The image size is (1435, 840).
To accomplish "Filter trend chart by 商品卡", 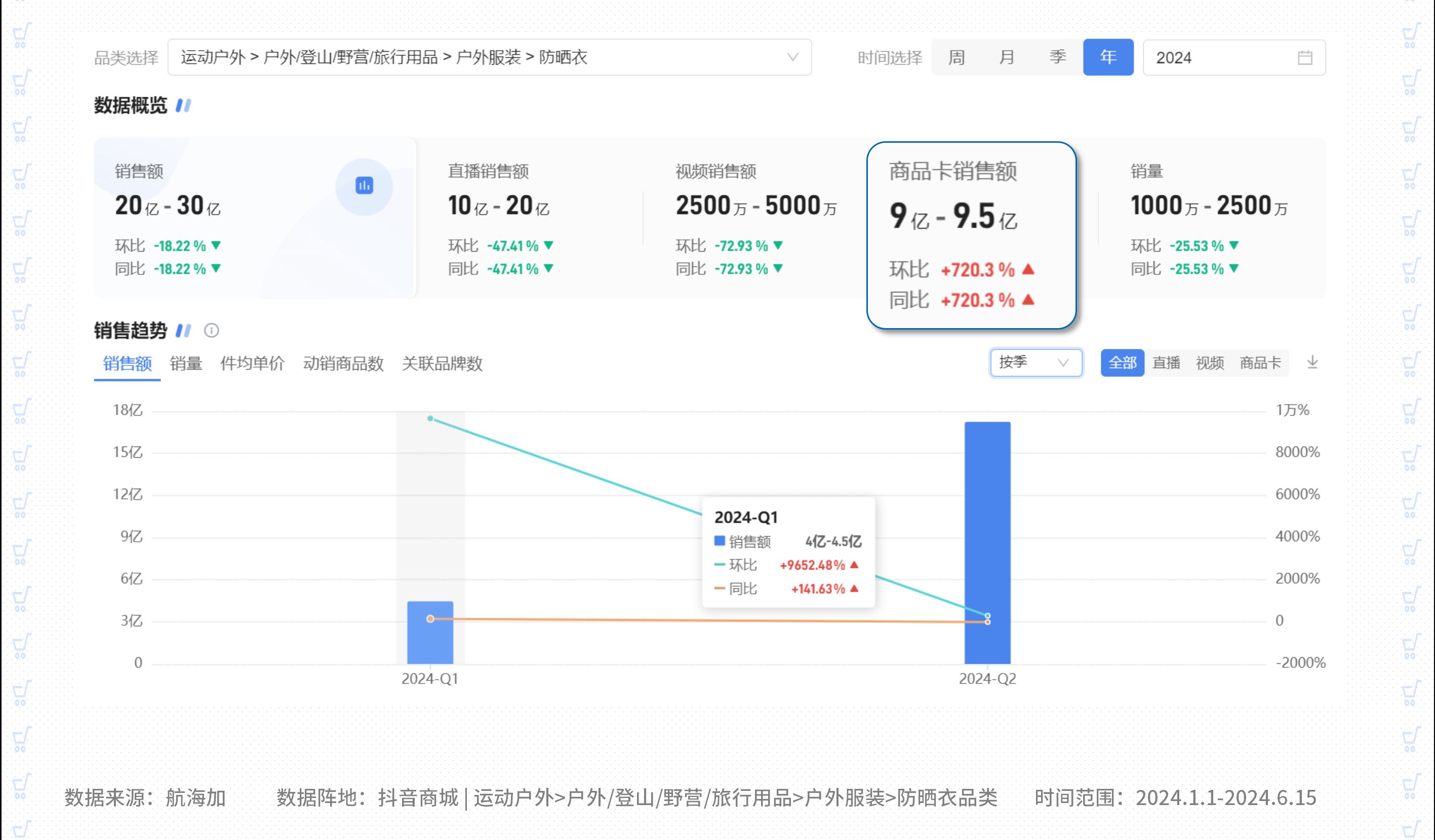I will (1260, 363).
